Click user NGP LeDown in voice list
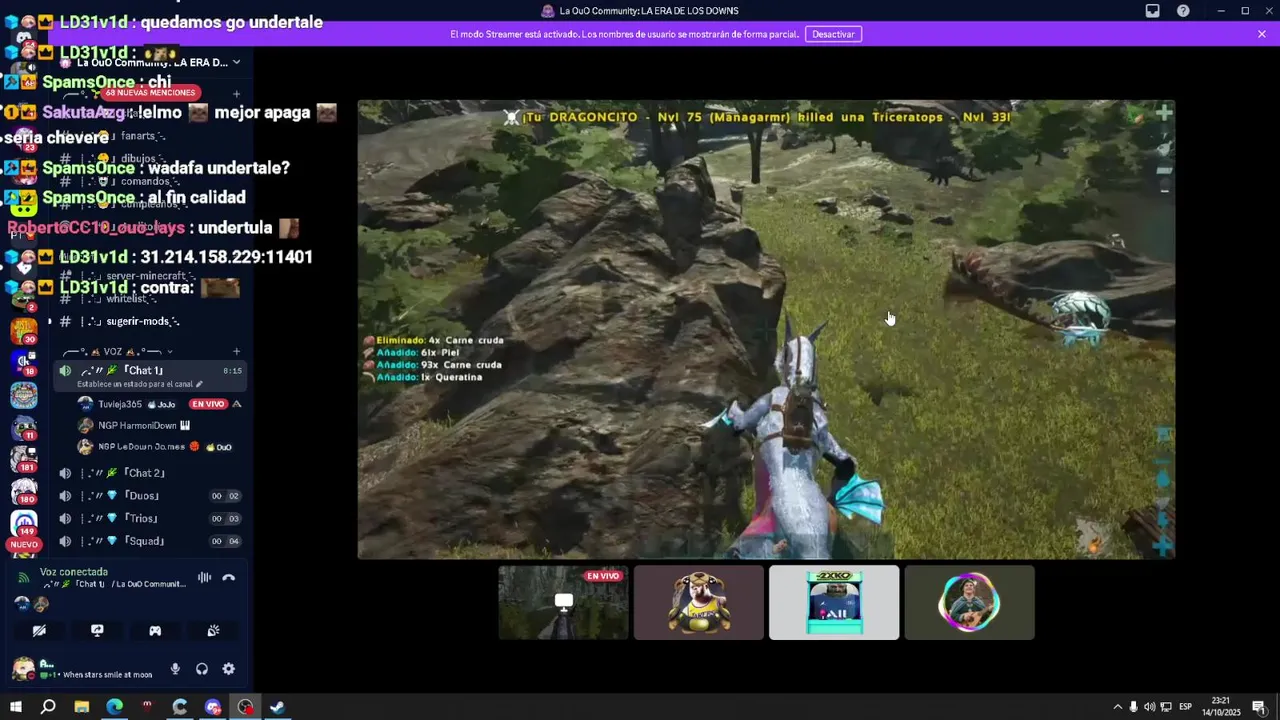1280x720 pixels. coord(150,447)
